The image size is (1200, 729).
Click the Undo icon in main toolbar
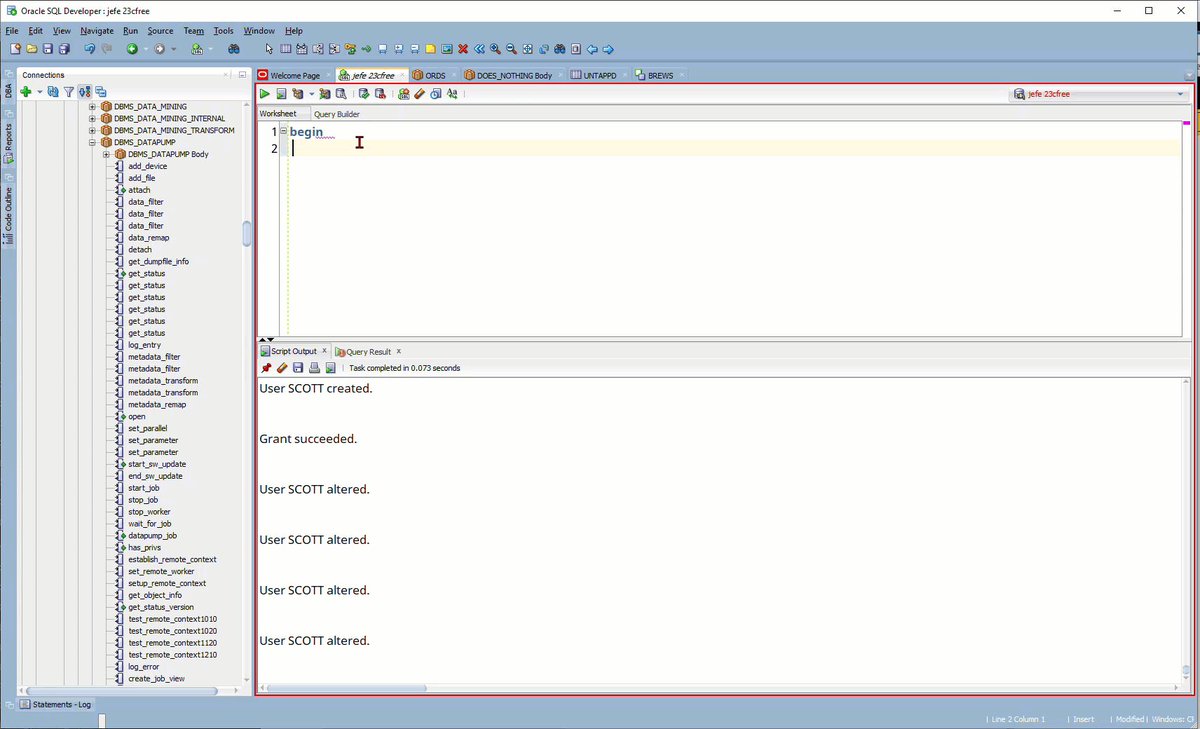coord(89,49)
